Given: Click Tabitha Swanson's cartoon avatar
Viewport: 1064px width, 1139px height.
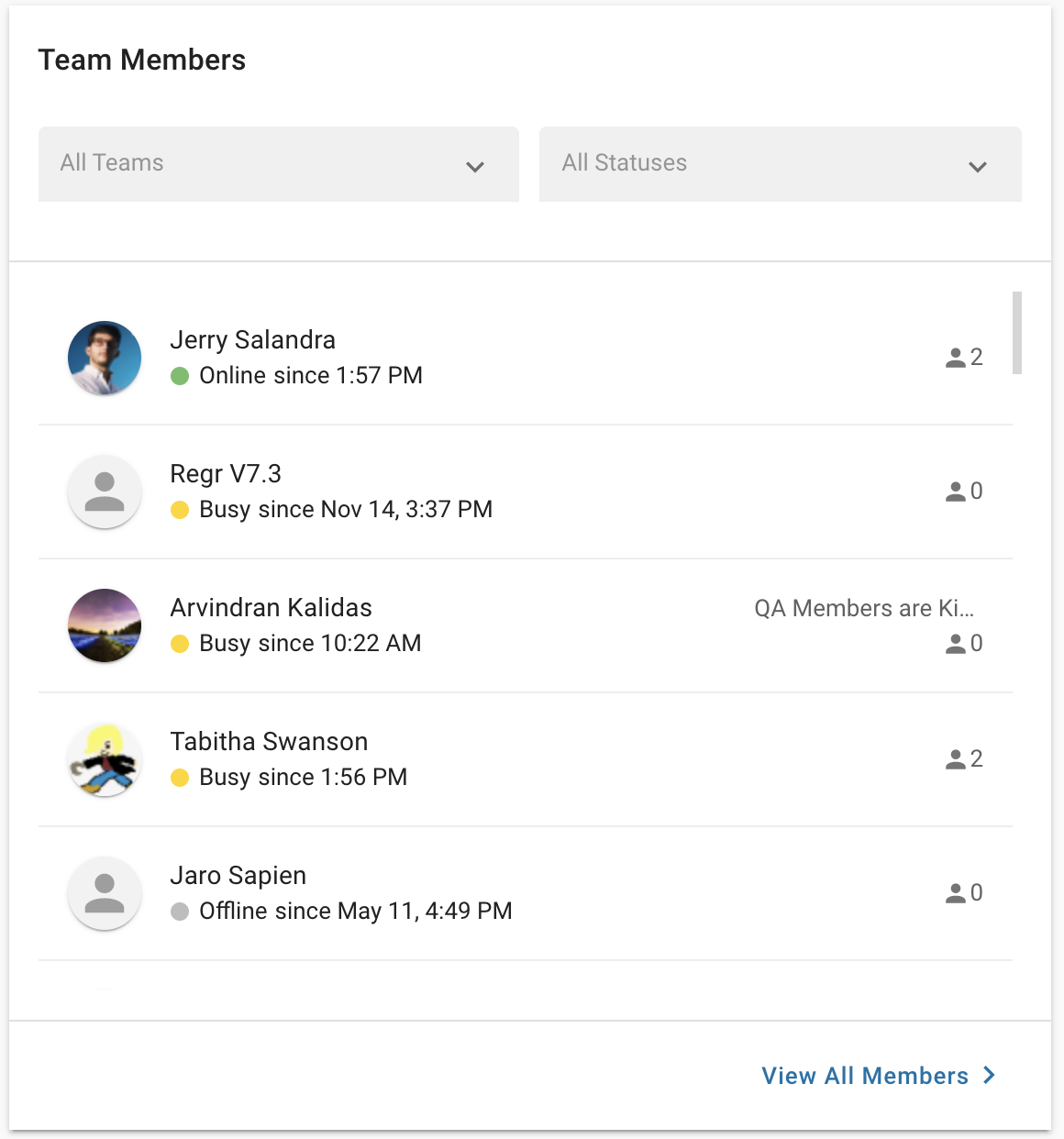Looking at the screenshot, I should [x=105, y=759].
